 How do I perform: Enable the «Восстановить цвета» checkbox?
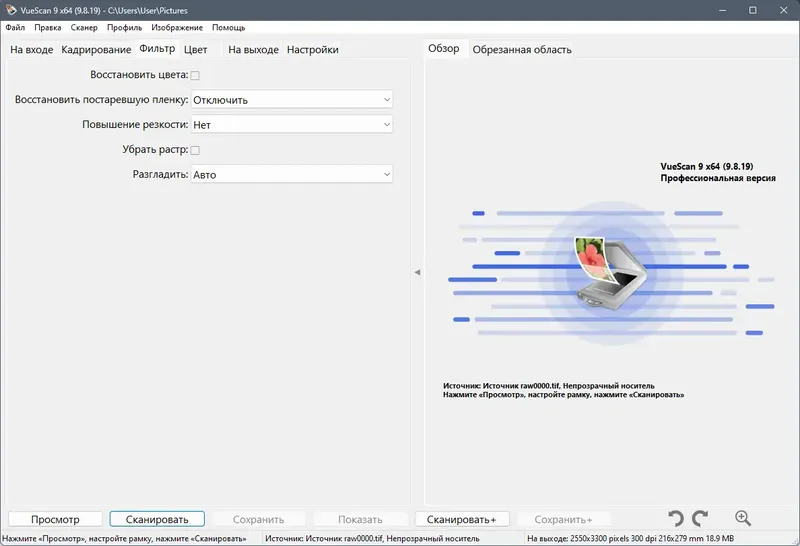195,76
